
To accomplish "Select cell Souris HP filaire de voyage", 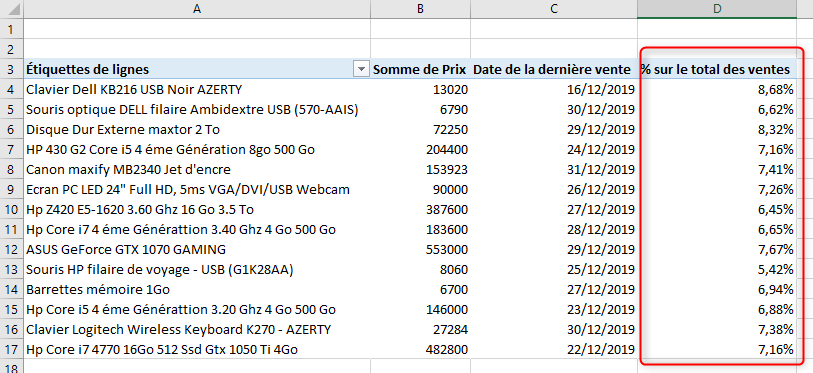I will (197, 270).
